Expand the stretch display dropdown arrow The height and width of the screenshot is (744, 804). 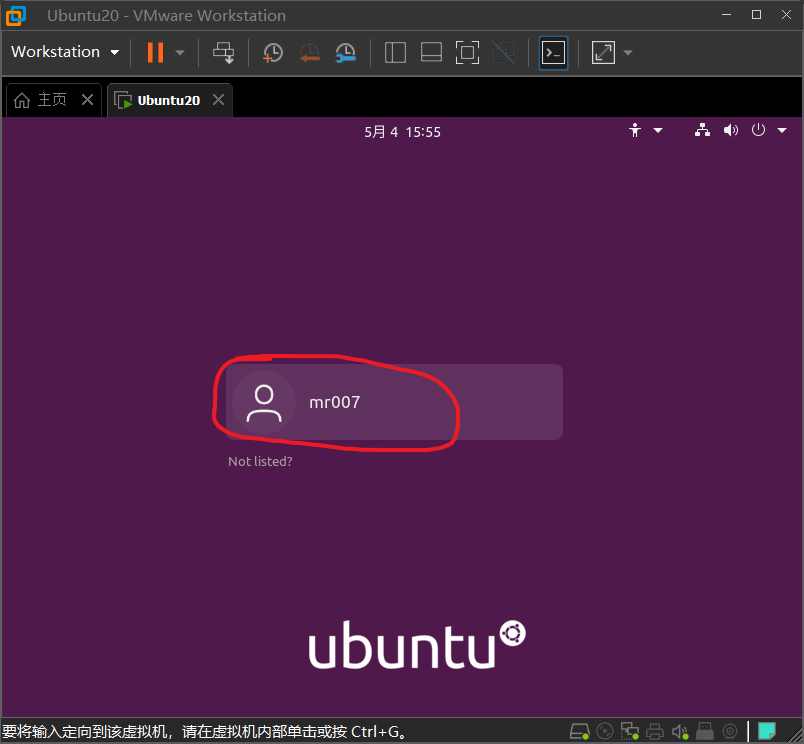[628, 52]
